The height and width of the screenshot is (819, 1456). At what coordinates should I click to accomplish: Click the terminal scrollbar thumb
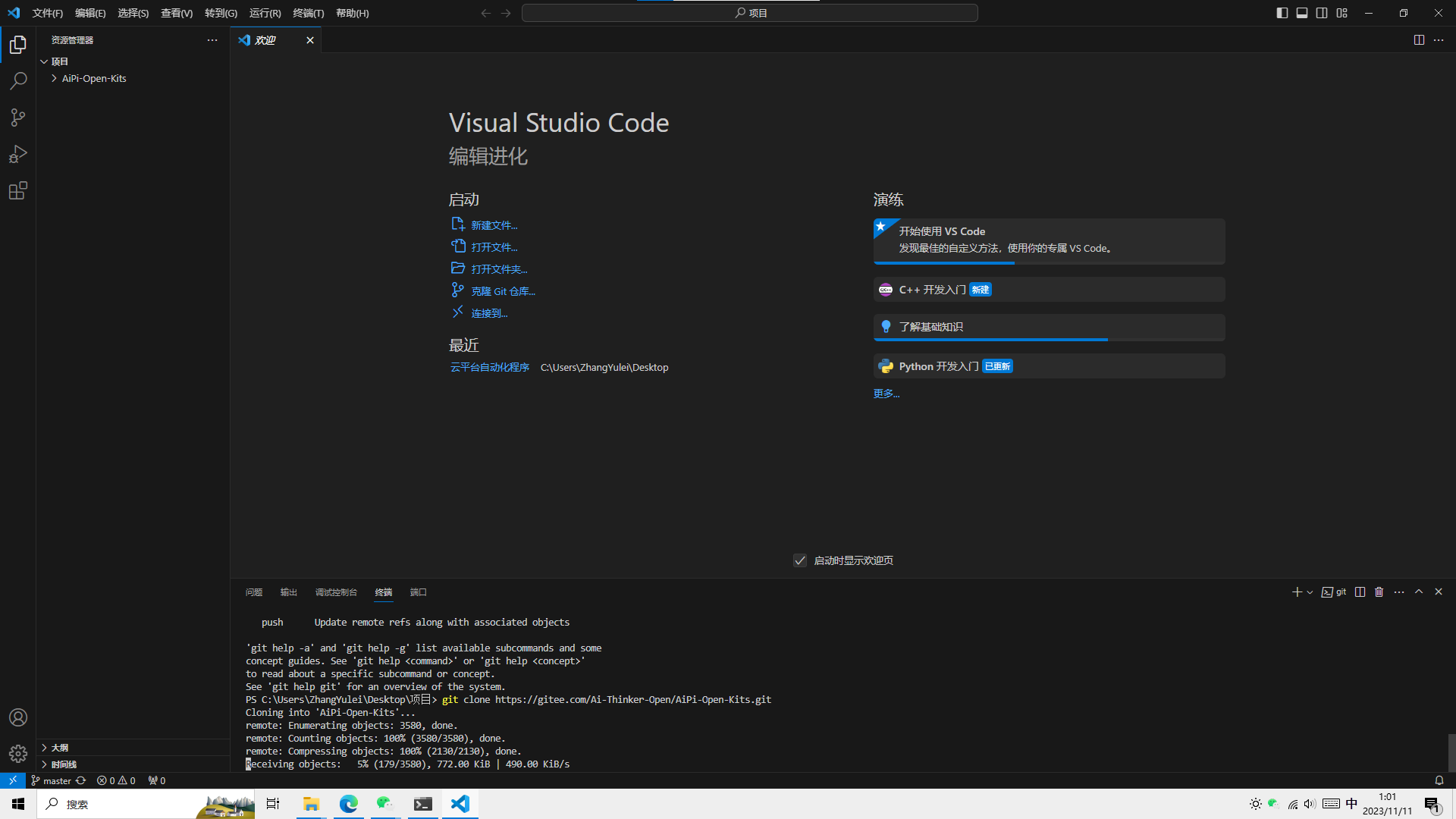(1451, 752)
